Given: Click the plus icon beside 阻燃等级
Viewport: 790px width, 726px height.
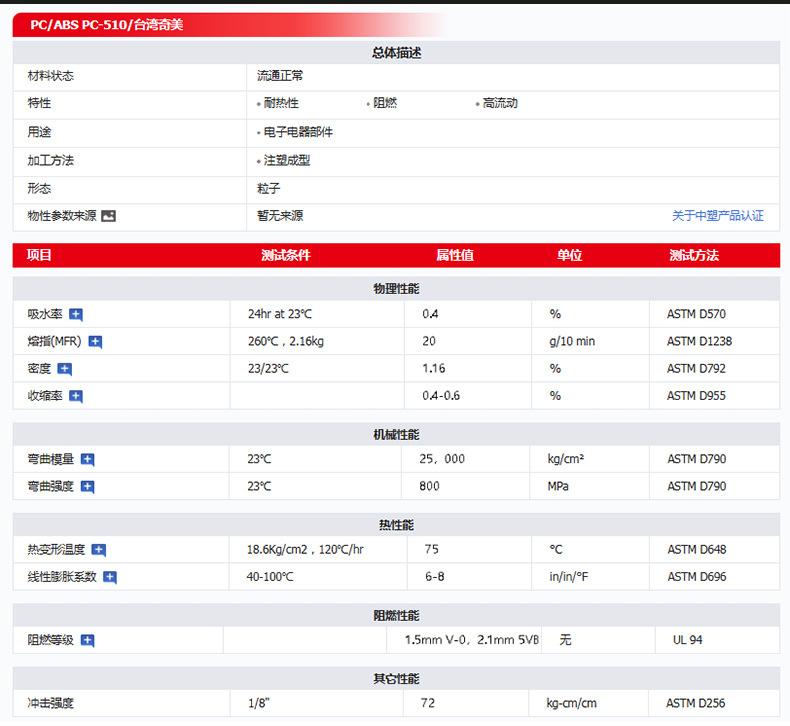Looking at the screenshot, I should [x=87, y=640].
